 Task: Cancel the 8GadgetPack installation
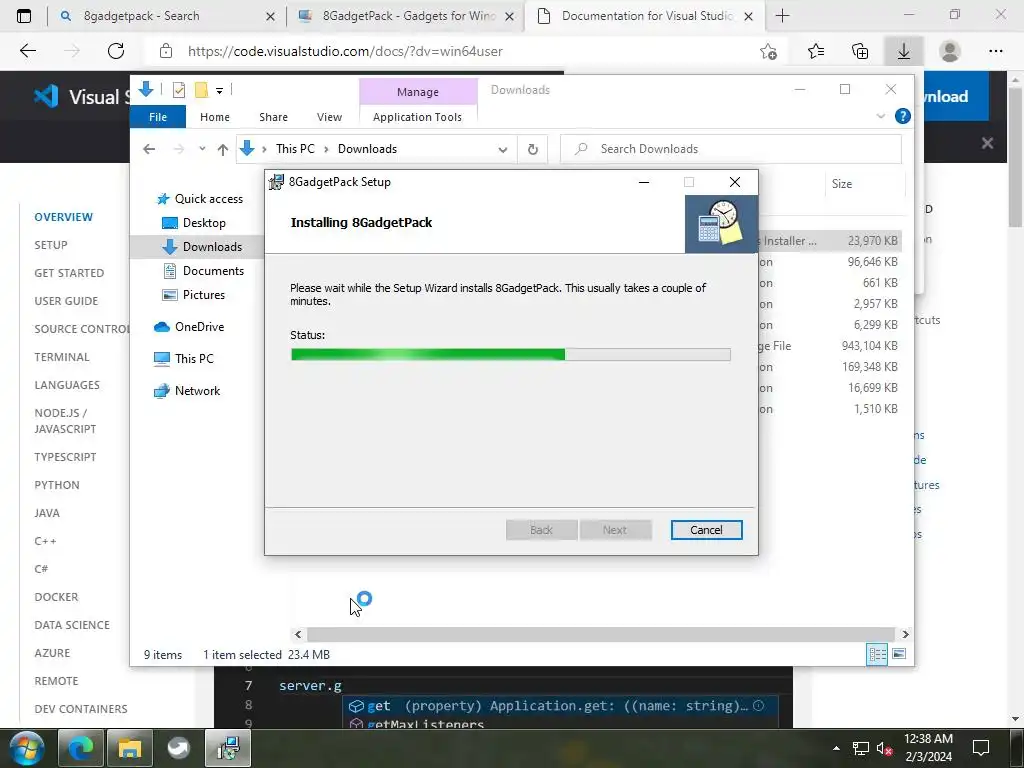point(706,530)
